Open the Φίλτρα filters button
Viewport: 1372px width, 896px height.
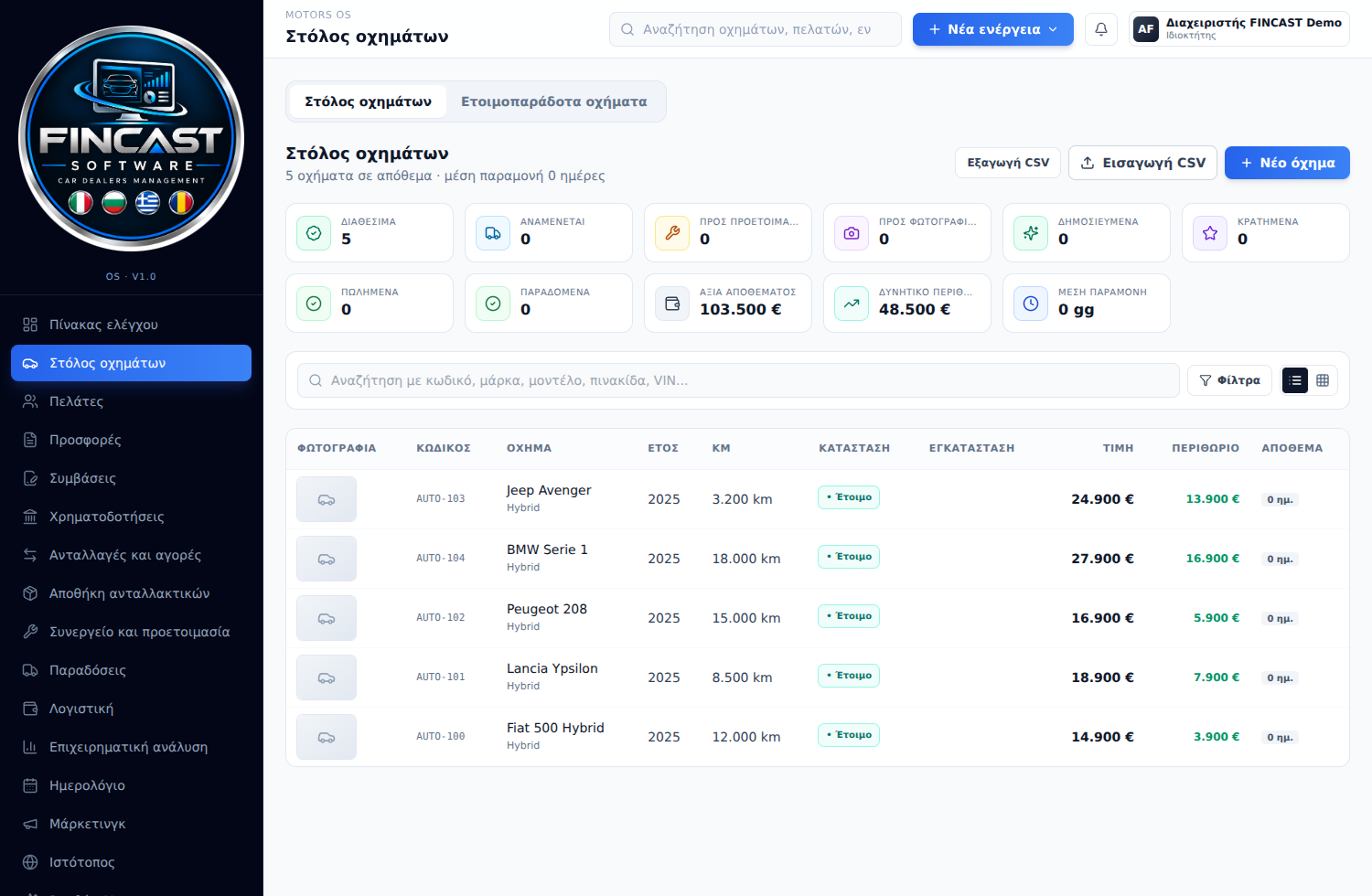1229,380
